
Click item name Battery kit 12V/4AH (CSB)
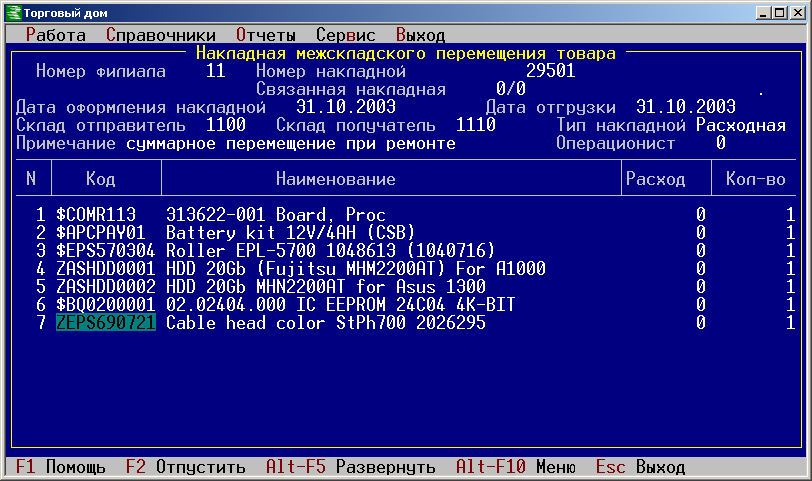point(291,232)
